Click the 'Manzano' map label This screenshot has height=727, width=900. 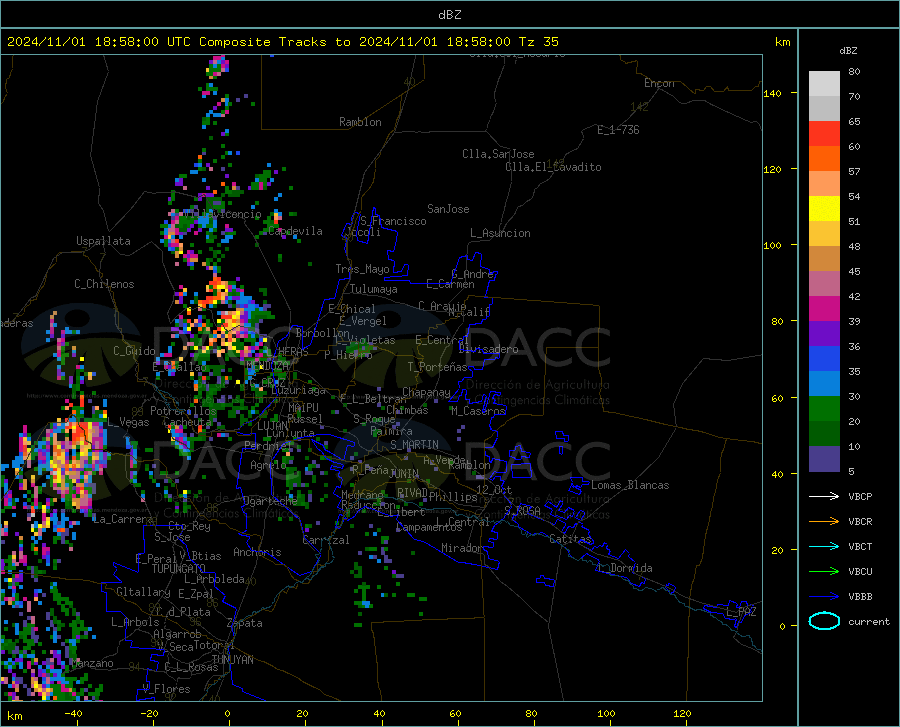pos(92,663)
